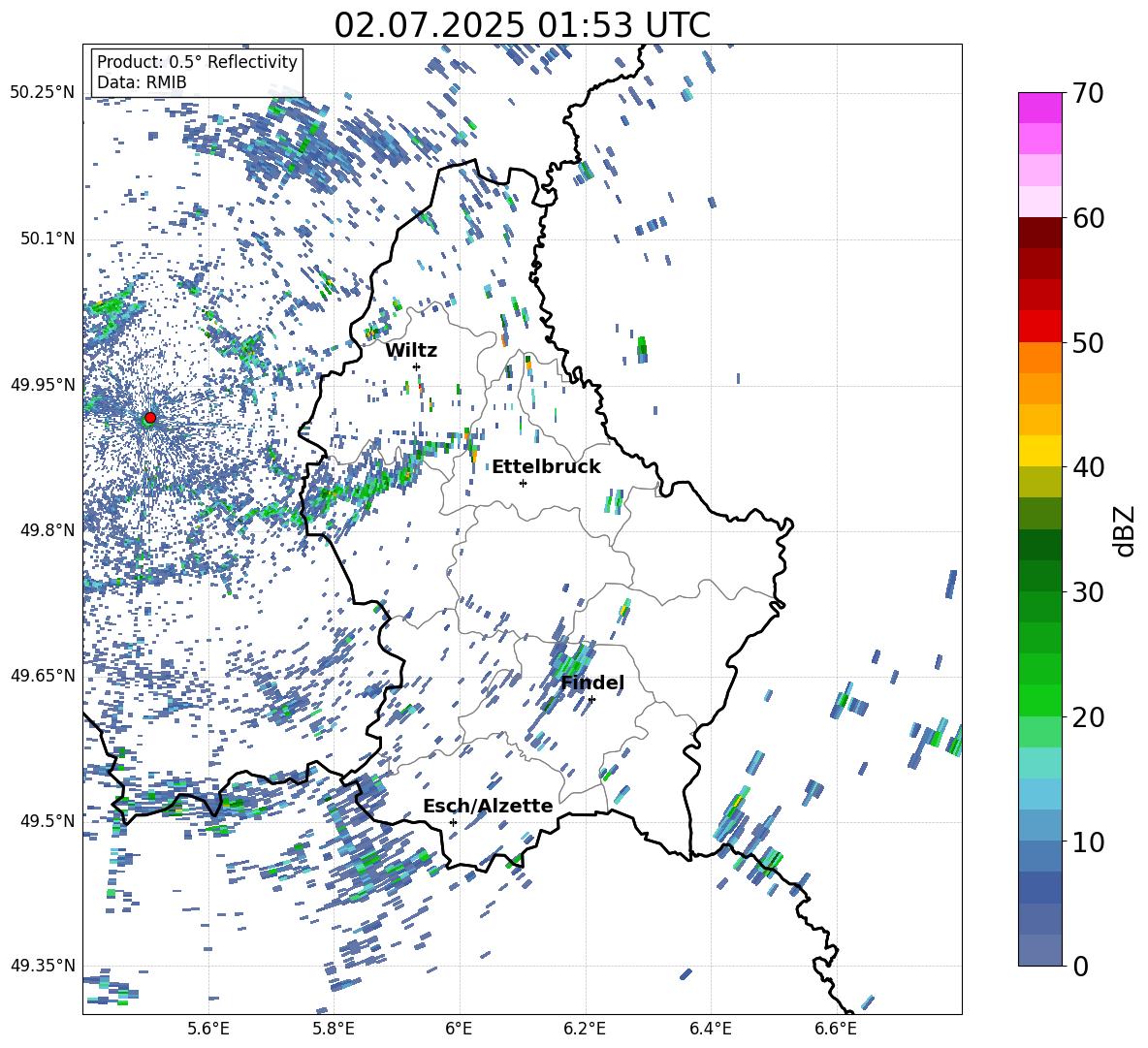Click the 50.25°N latitude label

click(x=43, y=93)
